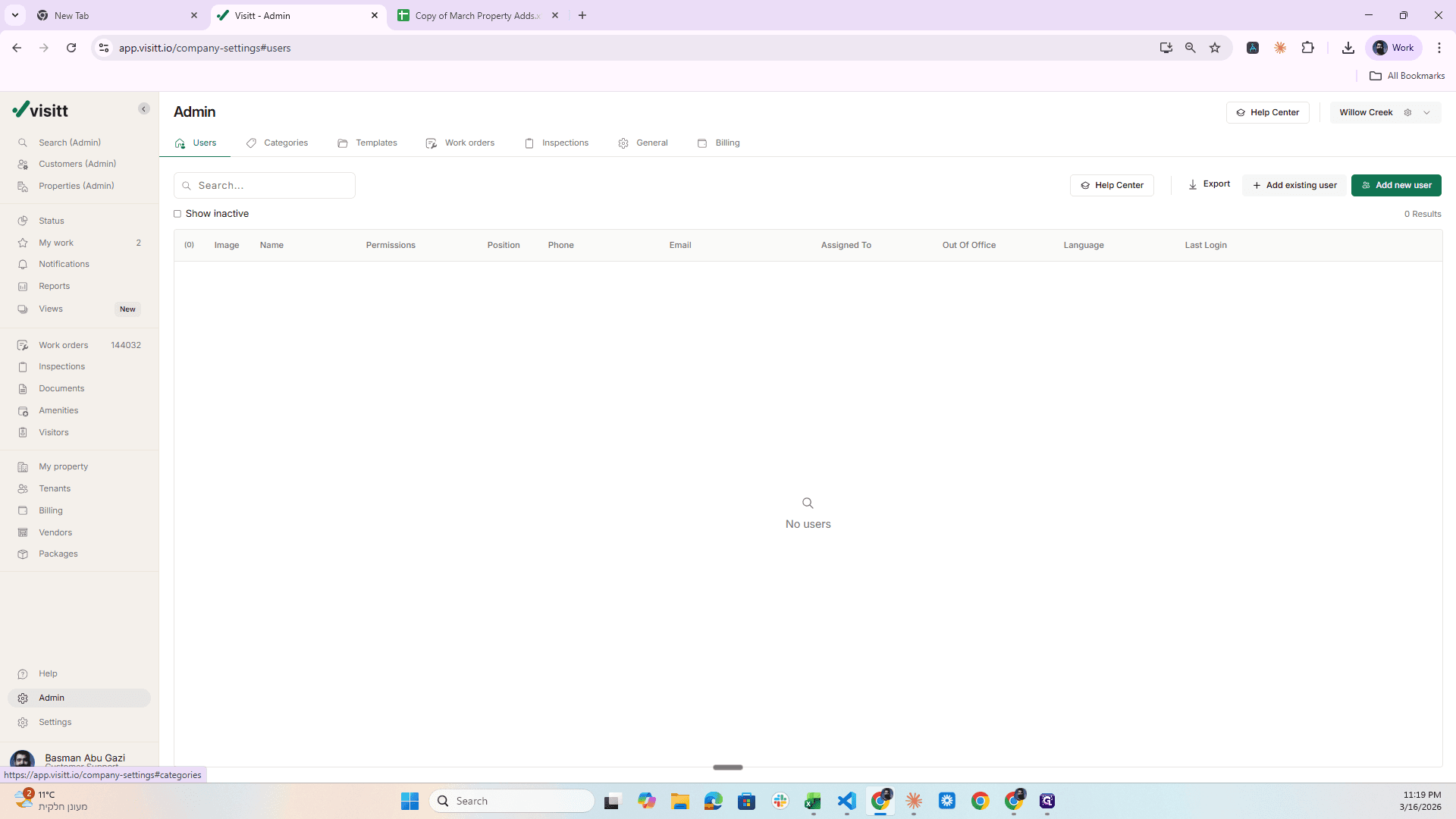Open Settings in the sidebar
Screen dimensions: 1456x819
pos(55,722)
